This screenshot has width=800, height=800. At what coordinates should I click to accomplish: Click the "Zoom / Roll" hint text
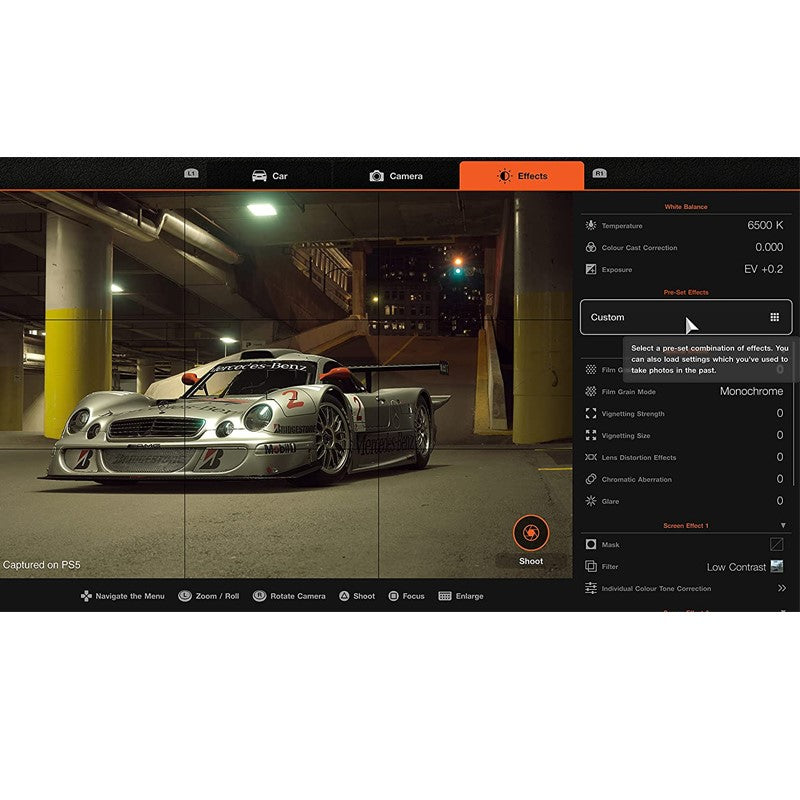[217, 596]
